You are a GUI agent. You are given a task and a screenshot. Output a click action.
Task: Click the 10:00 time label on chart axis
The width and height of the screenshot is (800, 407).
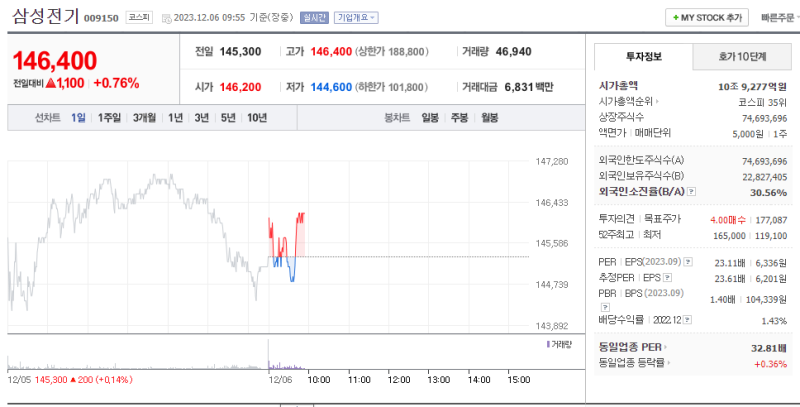tap(319, 380)
